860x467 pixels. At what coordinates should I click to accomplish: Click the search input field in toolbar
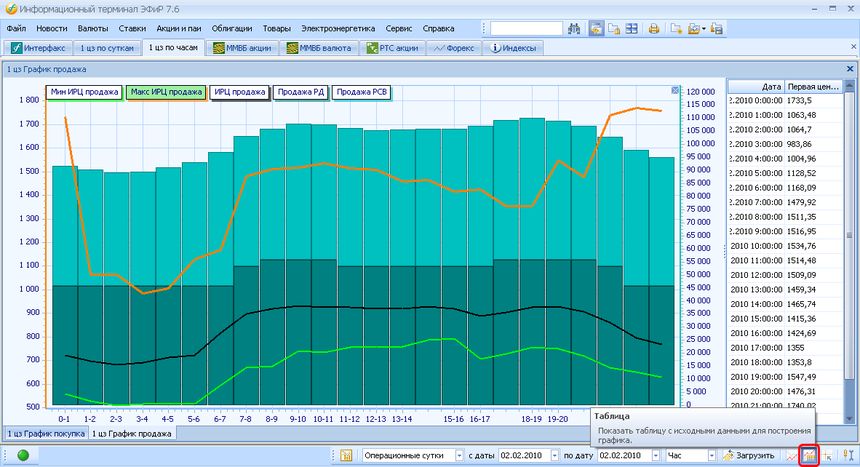pyautogui.click(x=525, y=28)
